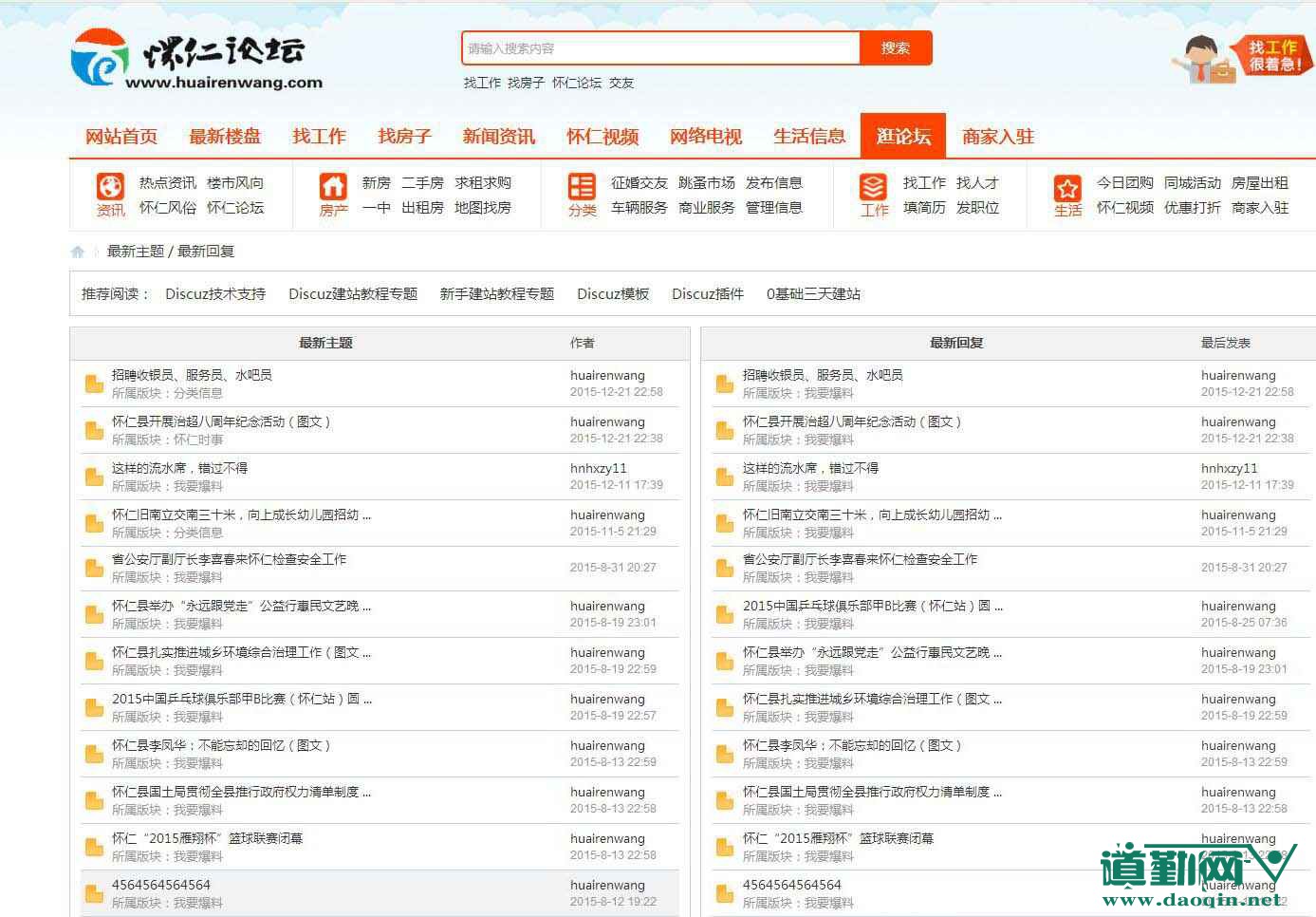Open the Discuz建站教程专题 link

tap(353, 294)
